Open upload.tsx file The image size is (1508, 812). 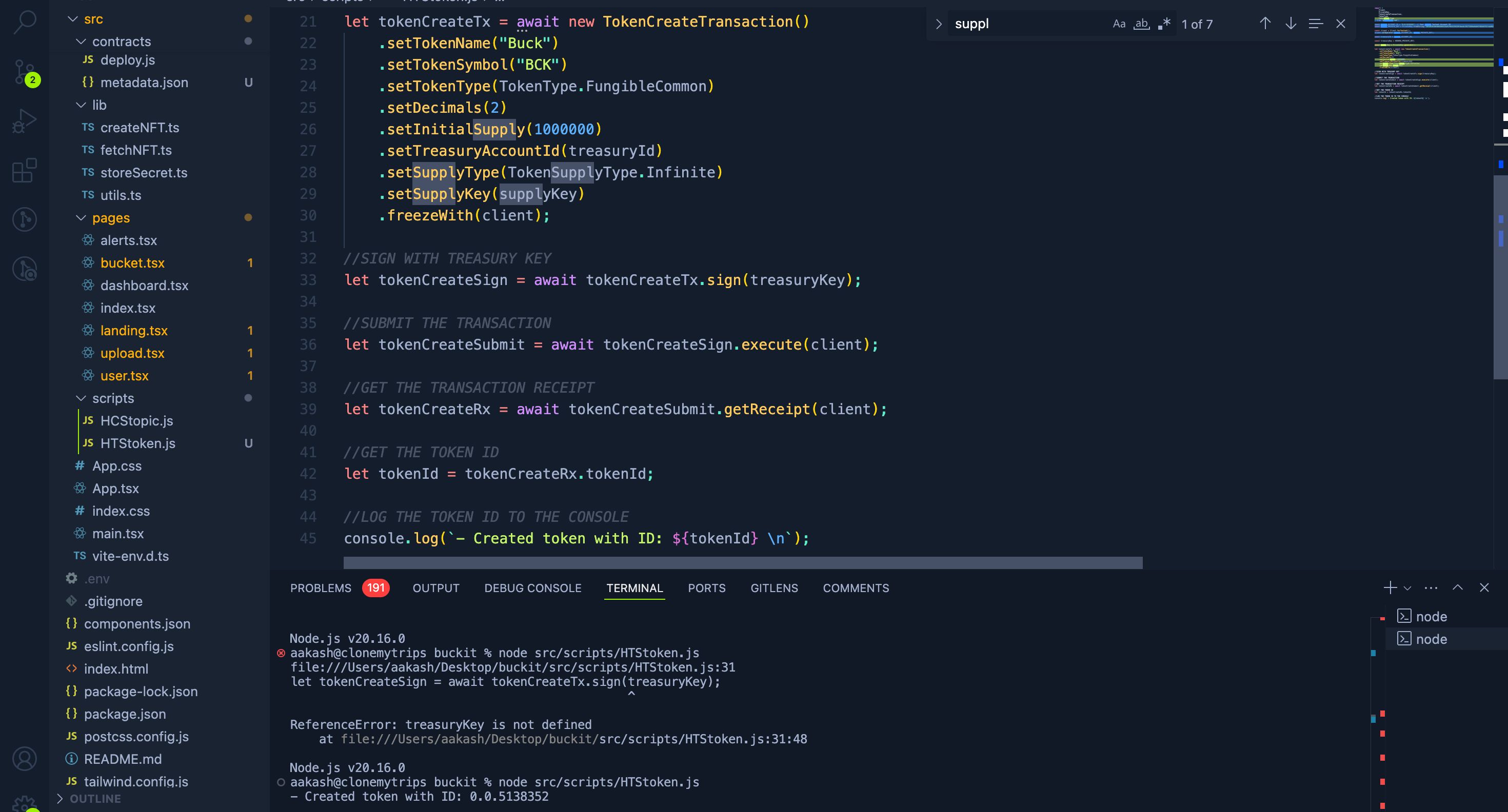132,353
